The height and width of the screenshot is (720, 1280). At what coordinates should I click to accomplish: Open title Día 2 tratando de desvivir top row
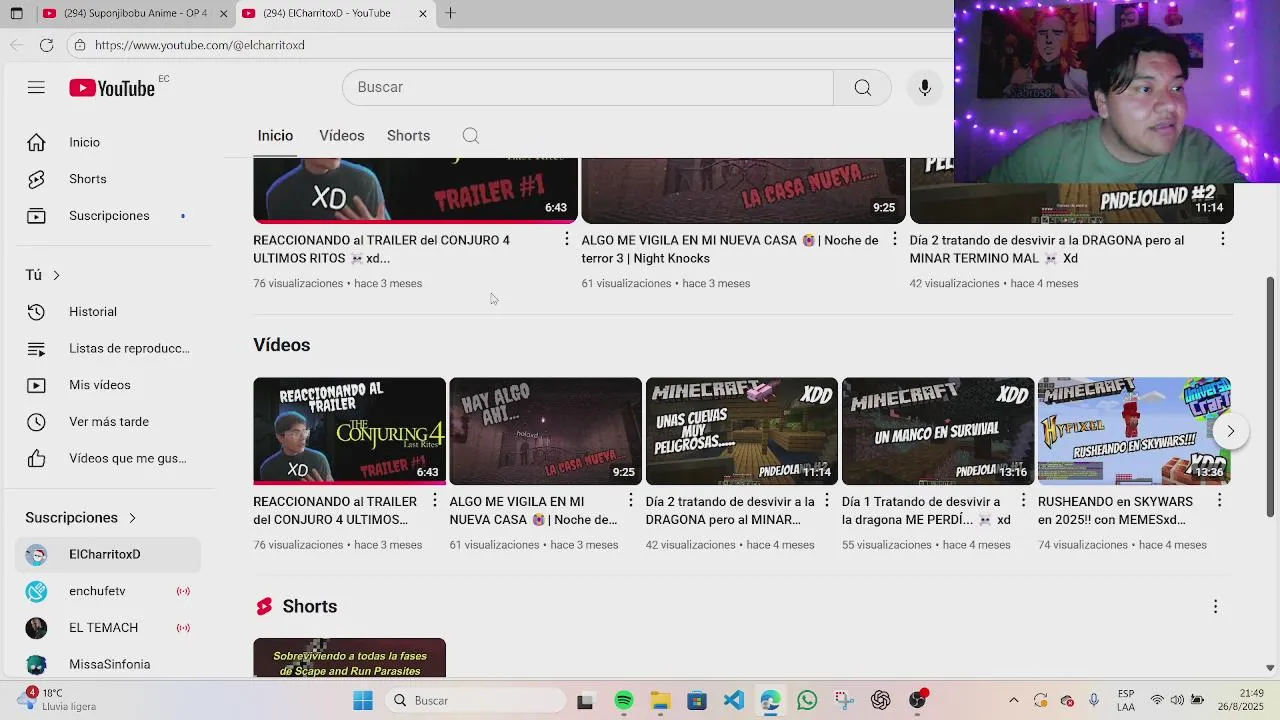click(1047, 249)
